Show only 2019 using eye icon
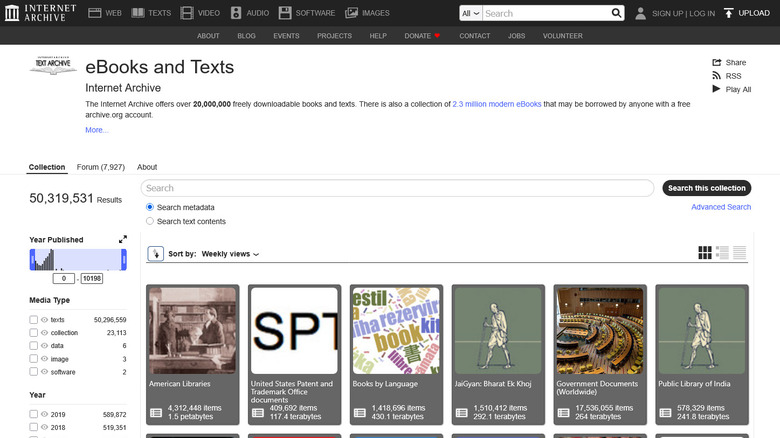The height and width of the screenshot is (438, 780). pos(44,414)
